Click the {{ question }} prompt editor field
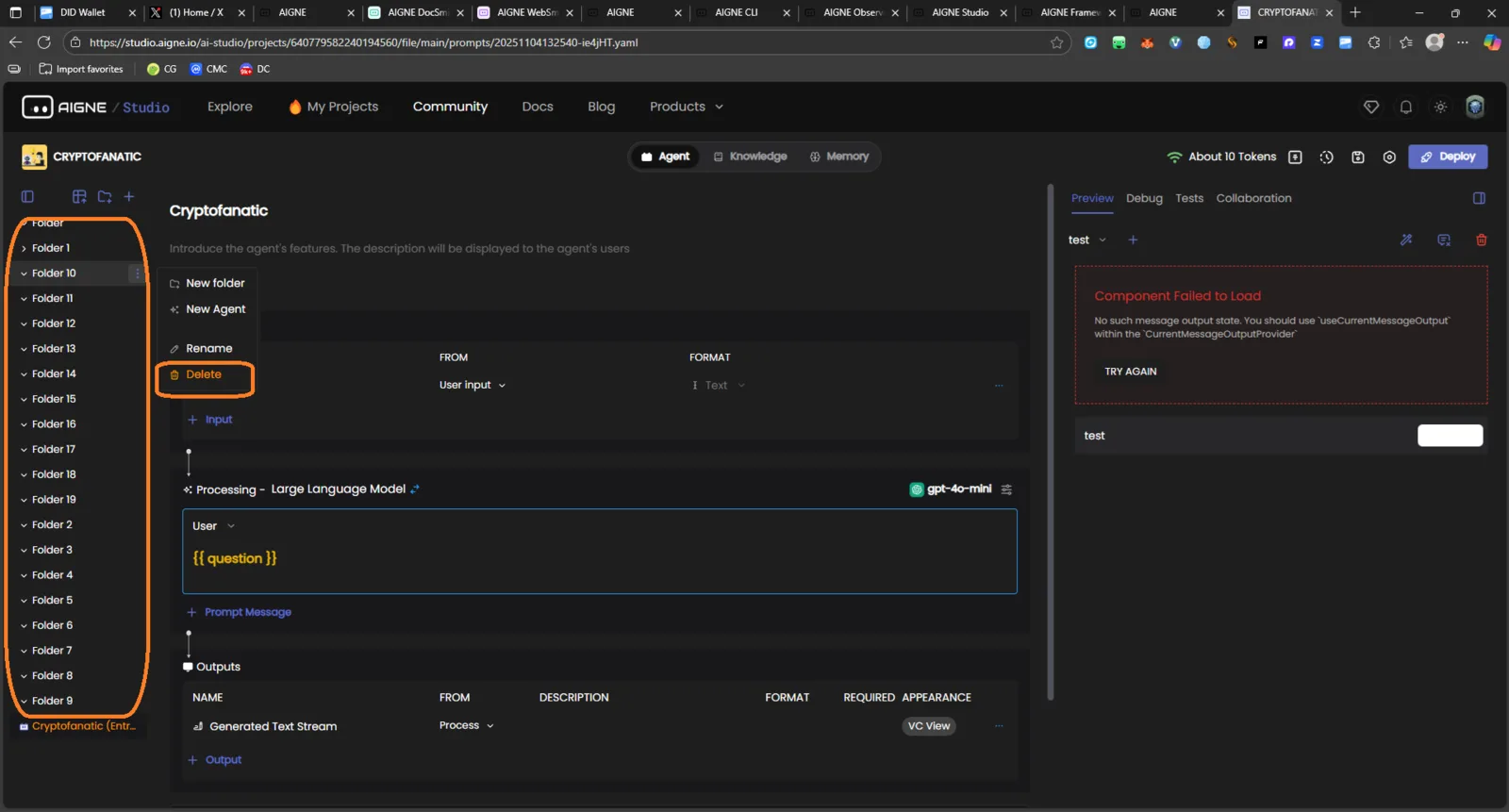This screenshot has height=812, width=1509. [600, 559]
